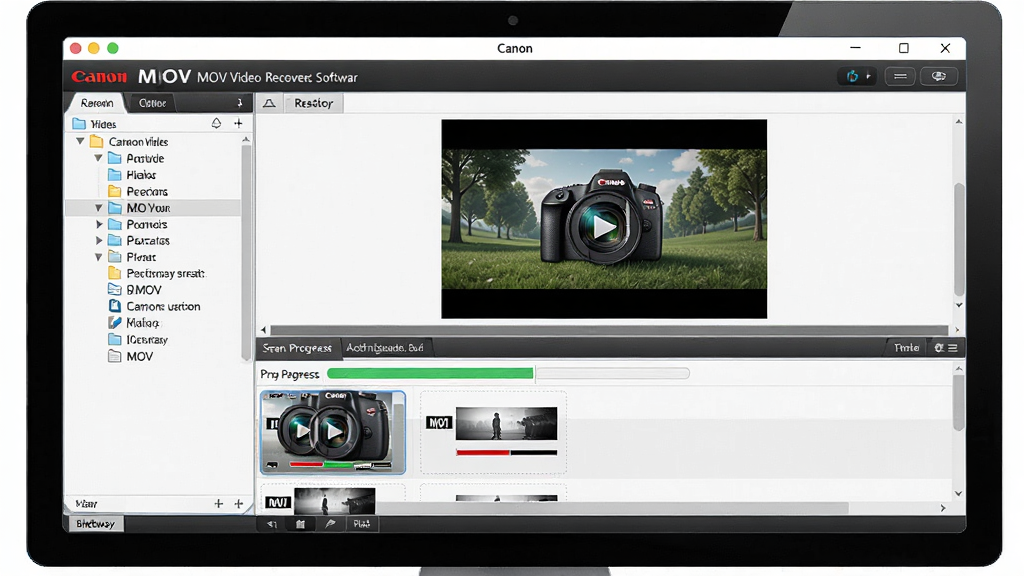Click the first plus icon in the Maw row
1024x576 pixels.
[x=219, y=504]
